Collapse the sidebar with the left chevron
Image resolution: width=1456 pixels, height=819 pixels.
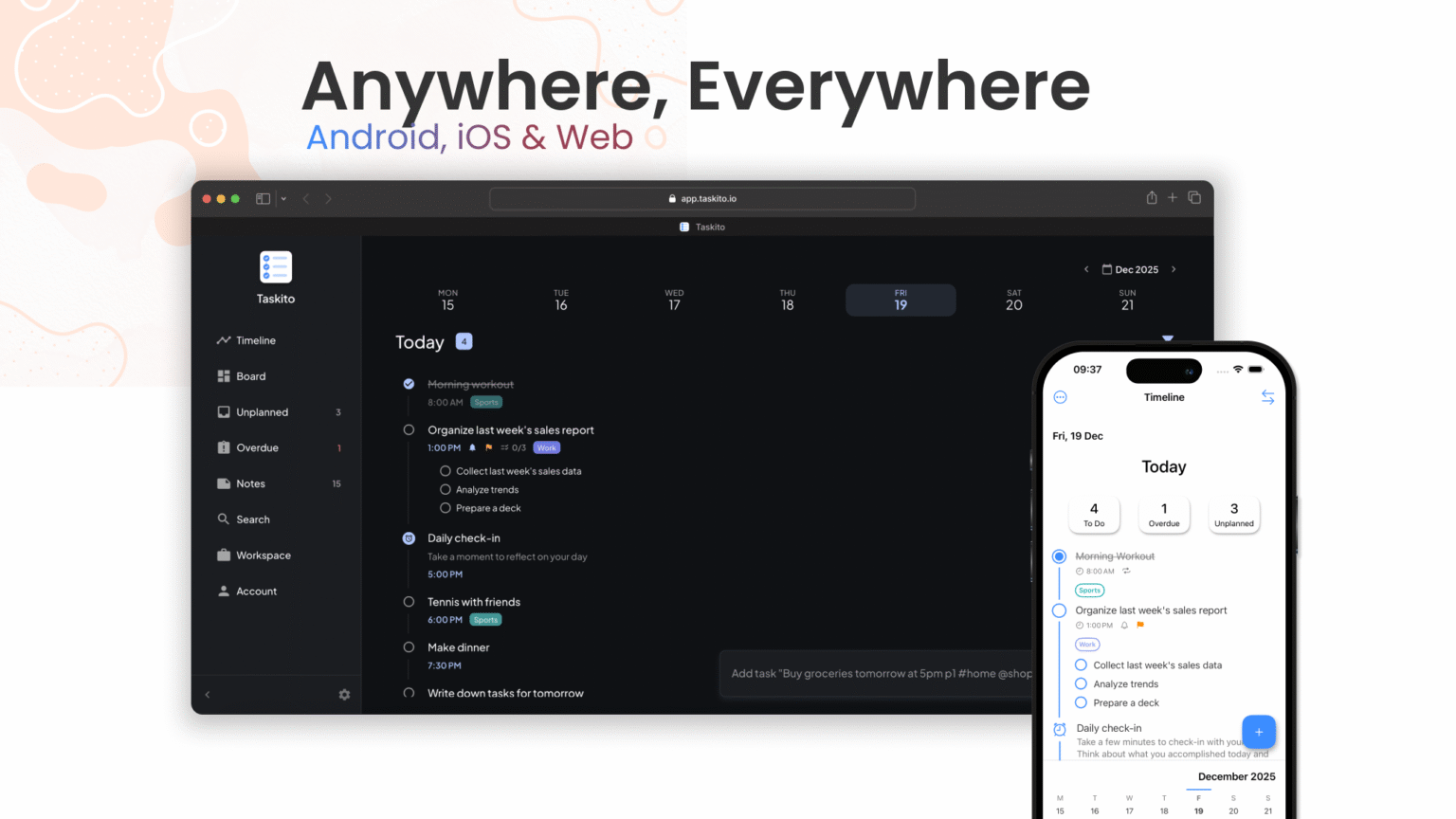(208, 694)
